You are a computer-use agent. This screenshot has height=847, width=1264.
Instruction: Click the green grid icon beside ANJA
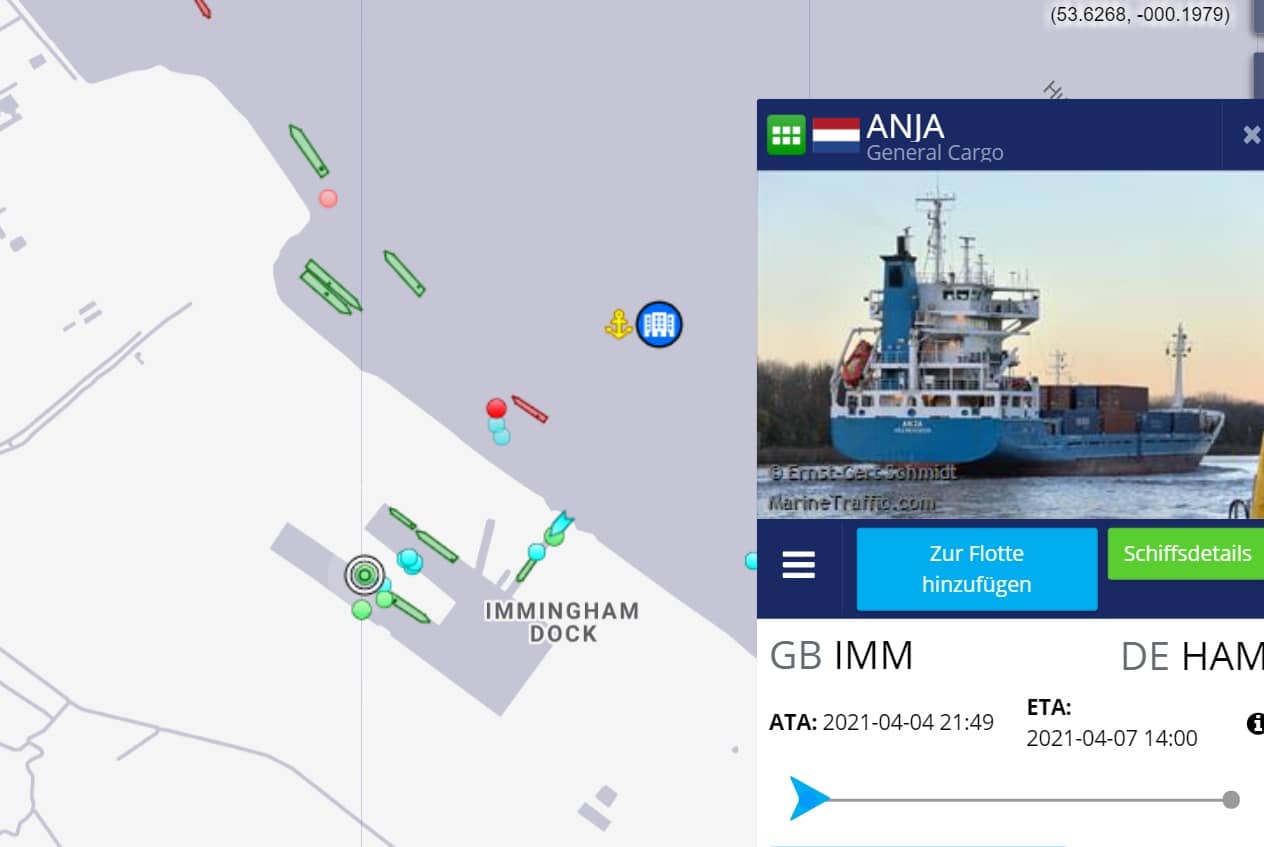tap(786, 135)
